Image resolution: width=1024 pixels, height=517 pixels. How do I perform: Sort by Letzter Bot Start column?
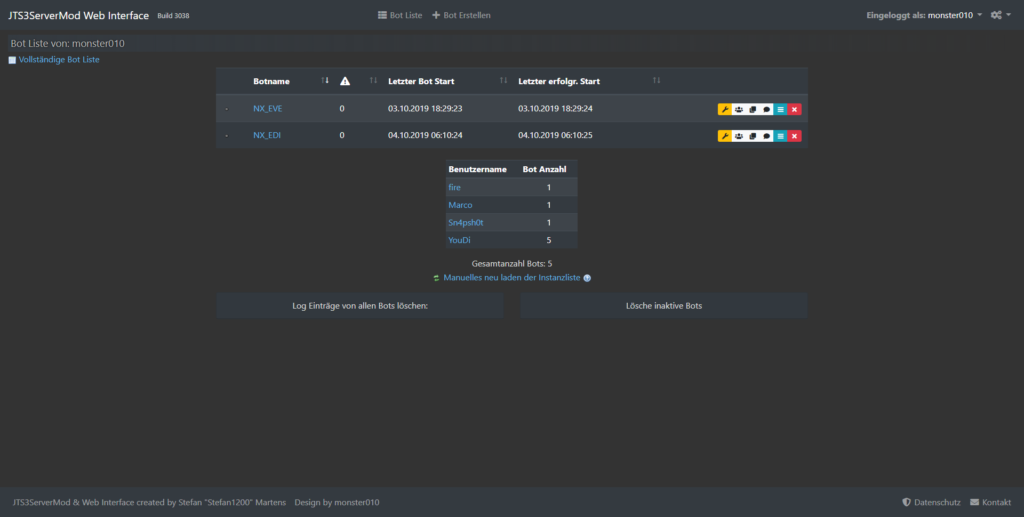pyautogui.click(x=503, y=81)
